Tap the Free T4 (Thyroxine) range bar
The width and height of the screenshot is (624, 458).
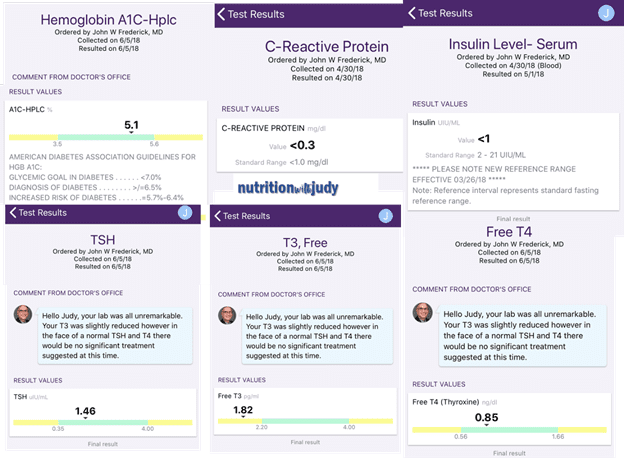click(513, 427)
